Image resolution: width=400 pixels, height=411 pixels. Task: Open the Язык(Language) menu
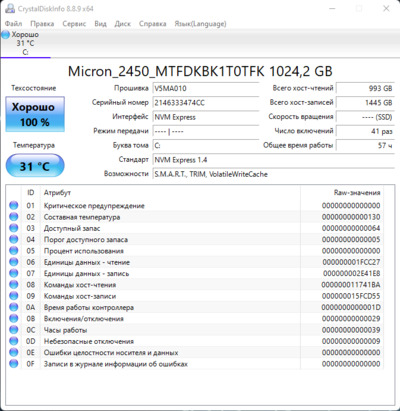point(200,24)
